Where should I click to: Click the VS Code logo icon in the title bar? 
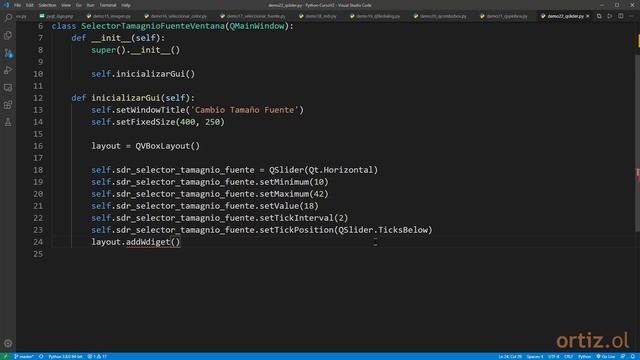(x=6, y=5)
